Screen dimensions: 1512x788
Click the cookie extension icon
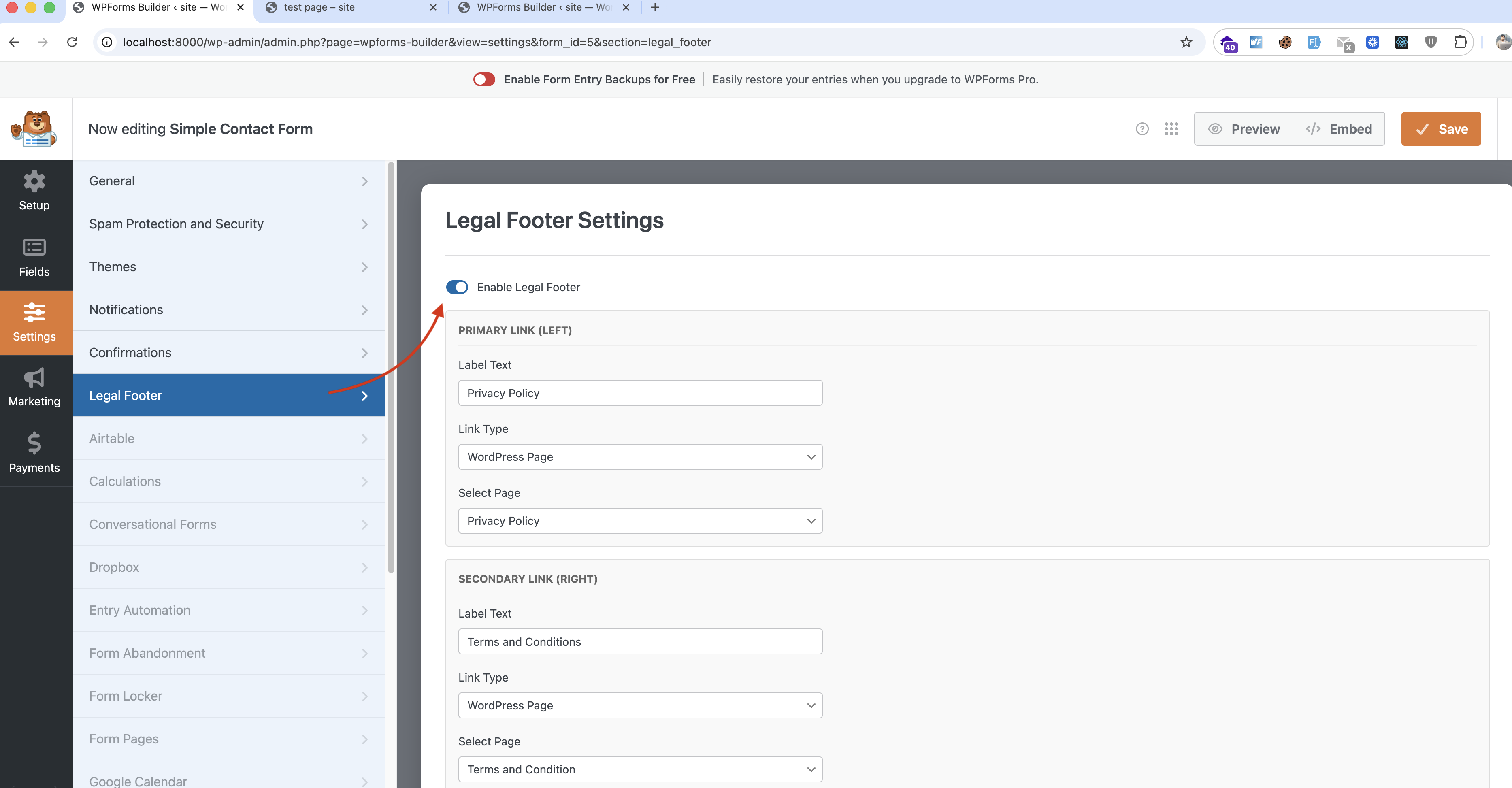(1285, 42)
